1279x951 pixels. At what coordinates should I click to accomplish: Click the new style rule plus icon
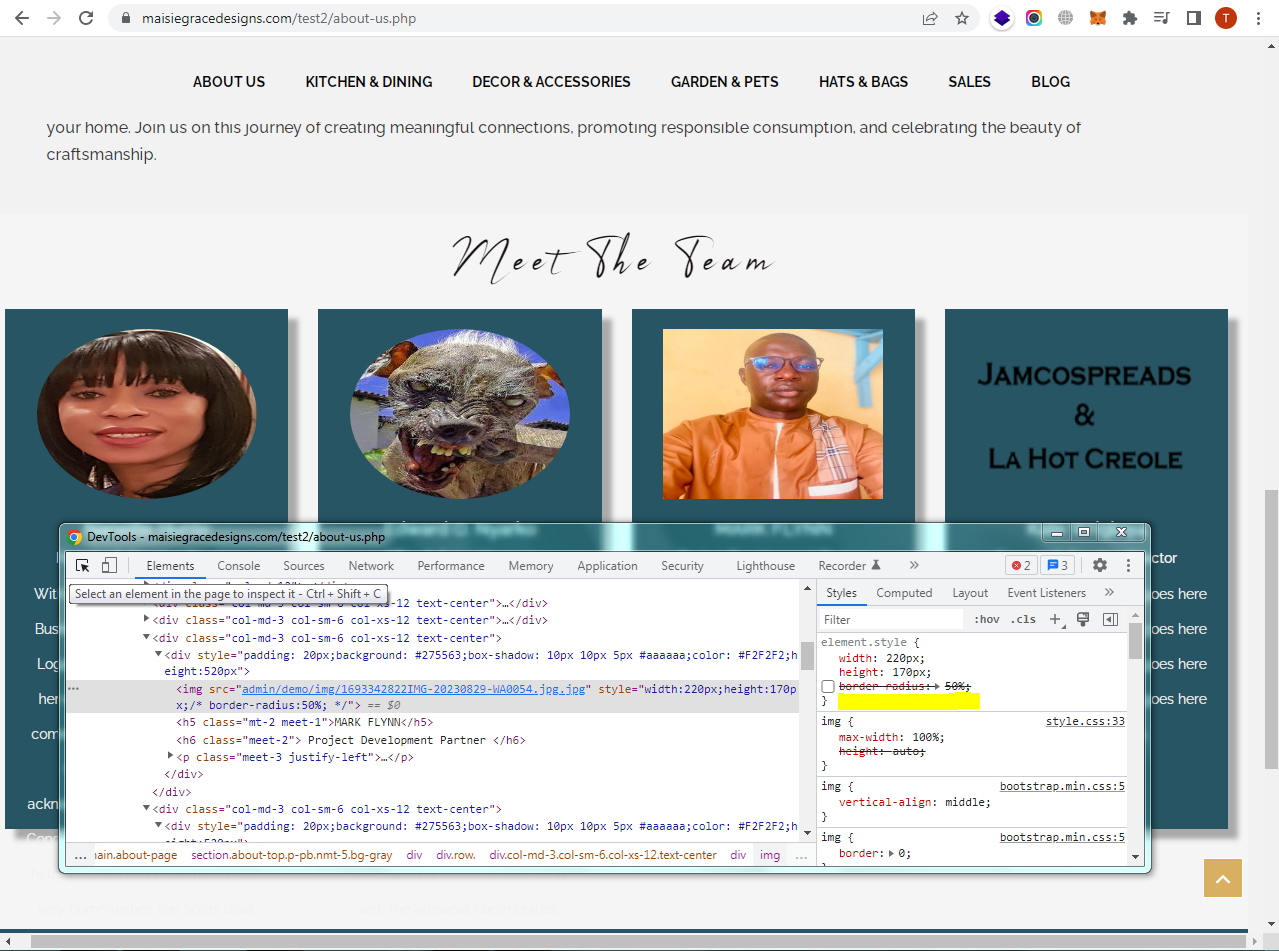tap(1055, 620)
